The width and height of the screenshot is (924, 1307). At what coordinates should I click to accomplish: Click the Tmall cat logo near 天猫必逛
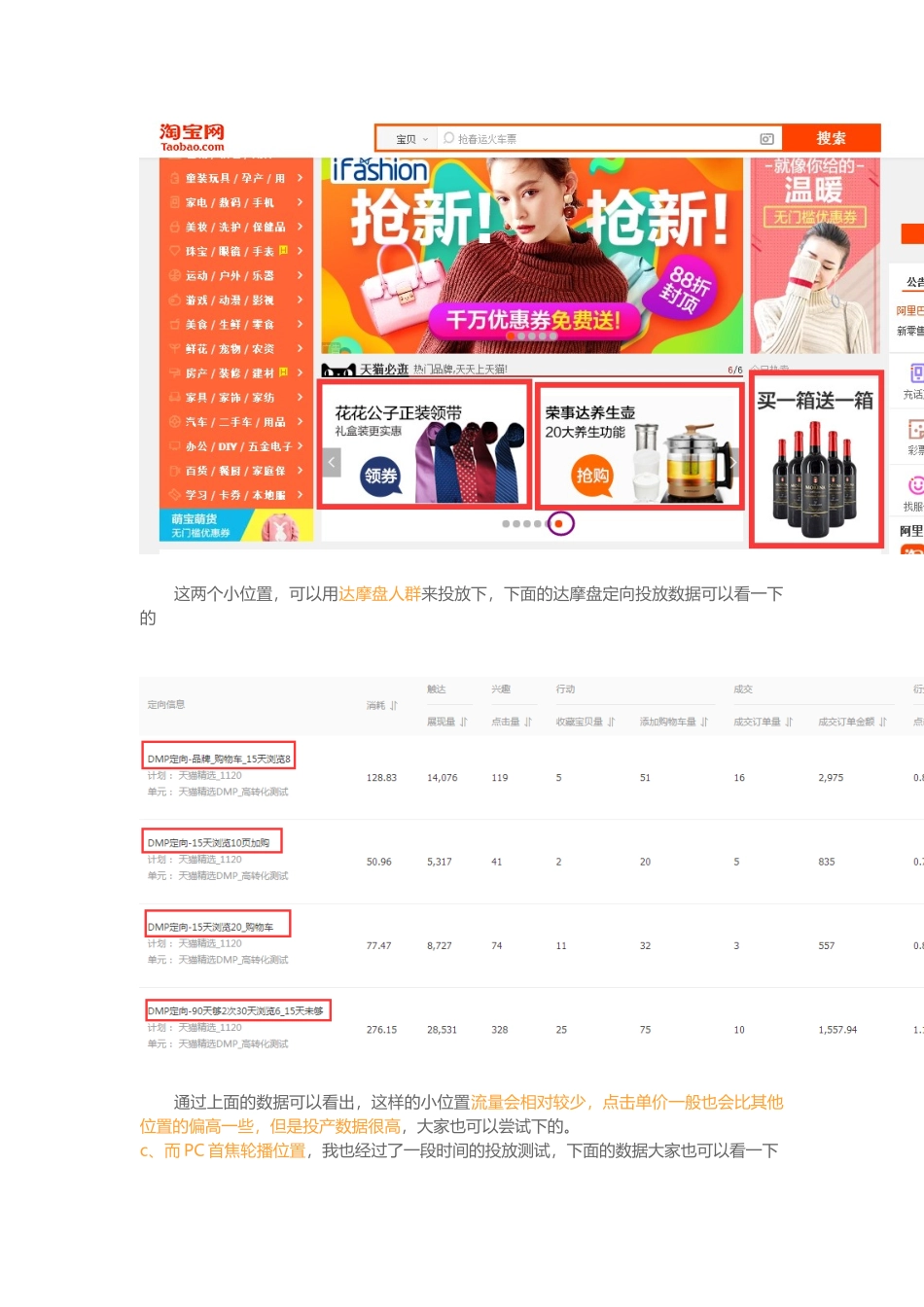pyautogui.click(x=338, y=371)
